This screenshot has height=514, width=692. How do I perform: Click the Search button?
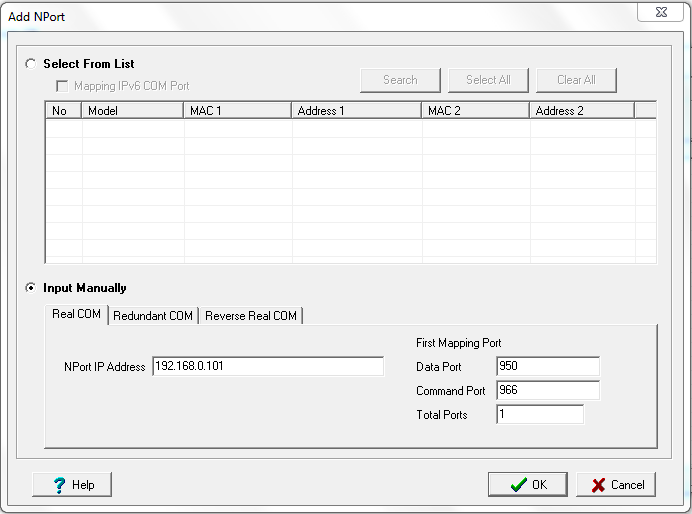click(400, 80)
